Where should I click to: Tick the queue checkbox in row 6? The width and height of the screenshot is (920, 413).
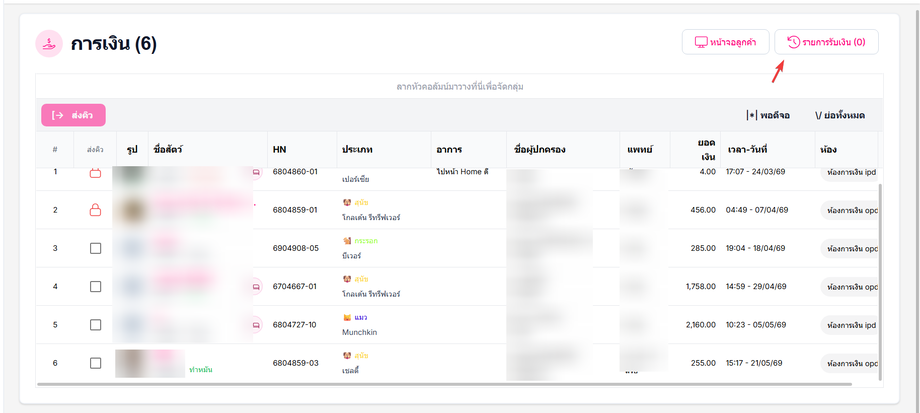click(95, 363)
